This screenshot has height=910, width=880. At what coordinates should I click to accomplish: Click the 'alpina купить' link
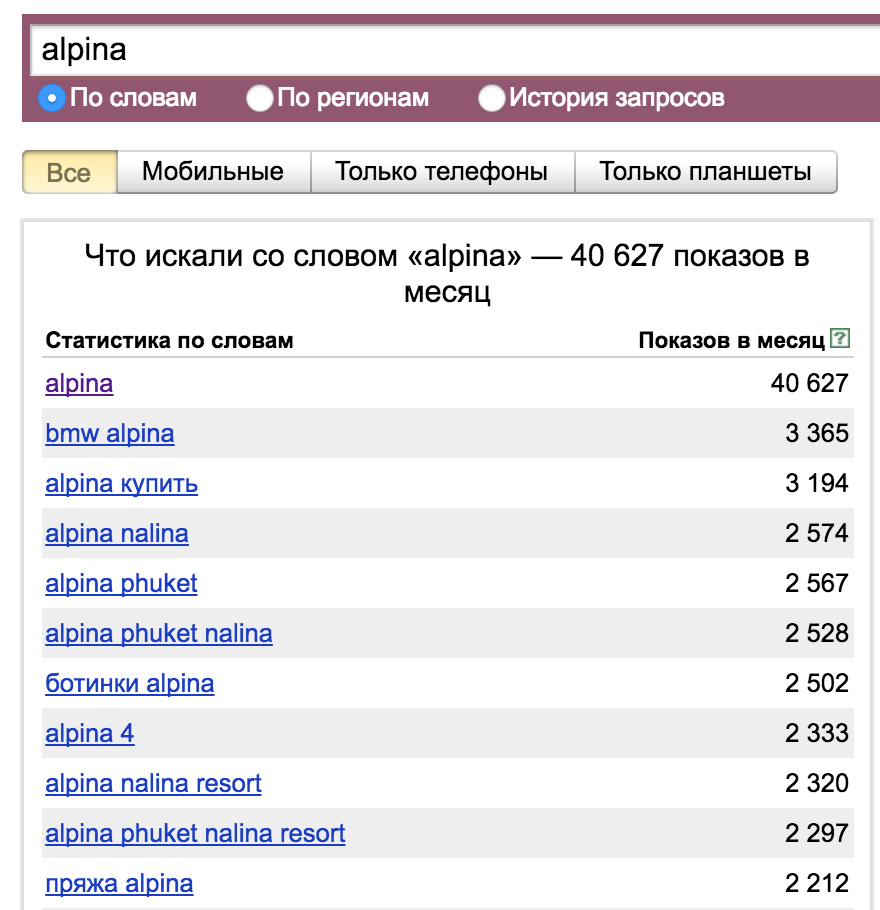pos(122,484)
